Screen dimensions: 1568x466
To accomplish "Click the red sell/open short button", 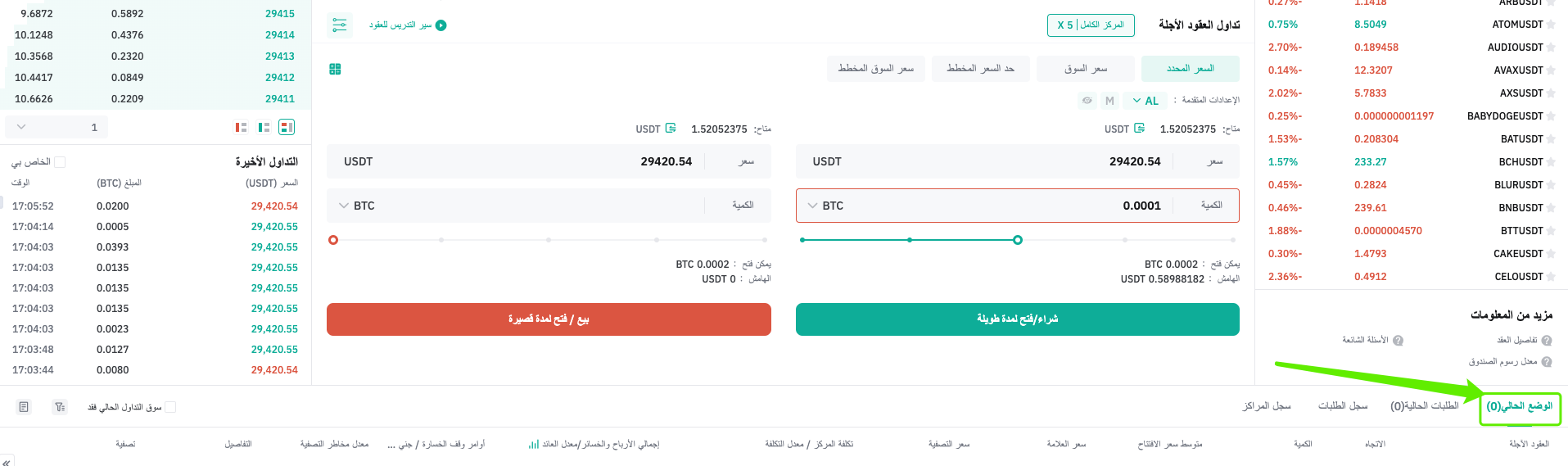I will click(549, 319).
